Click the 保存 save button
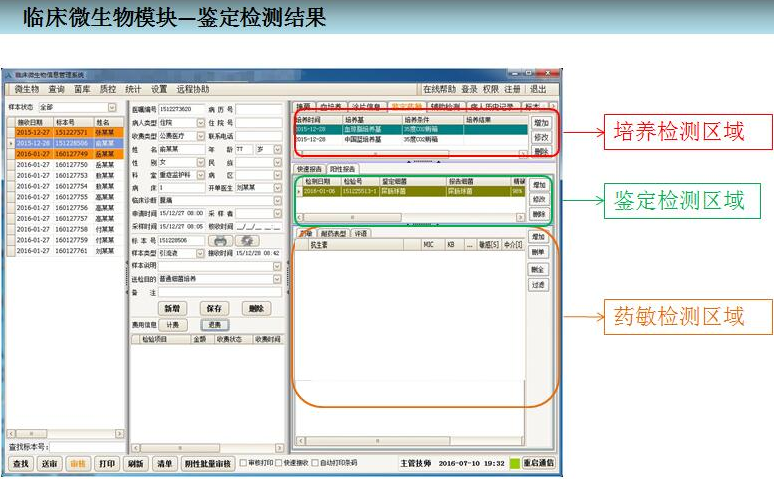 [213, 309]
